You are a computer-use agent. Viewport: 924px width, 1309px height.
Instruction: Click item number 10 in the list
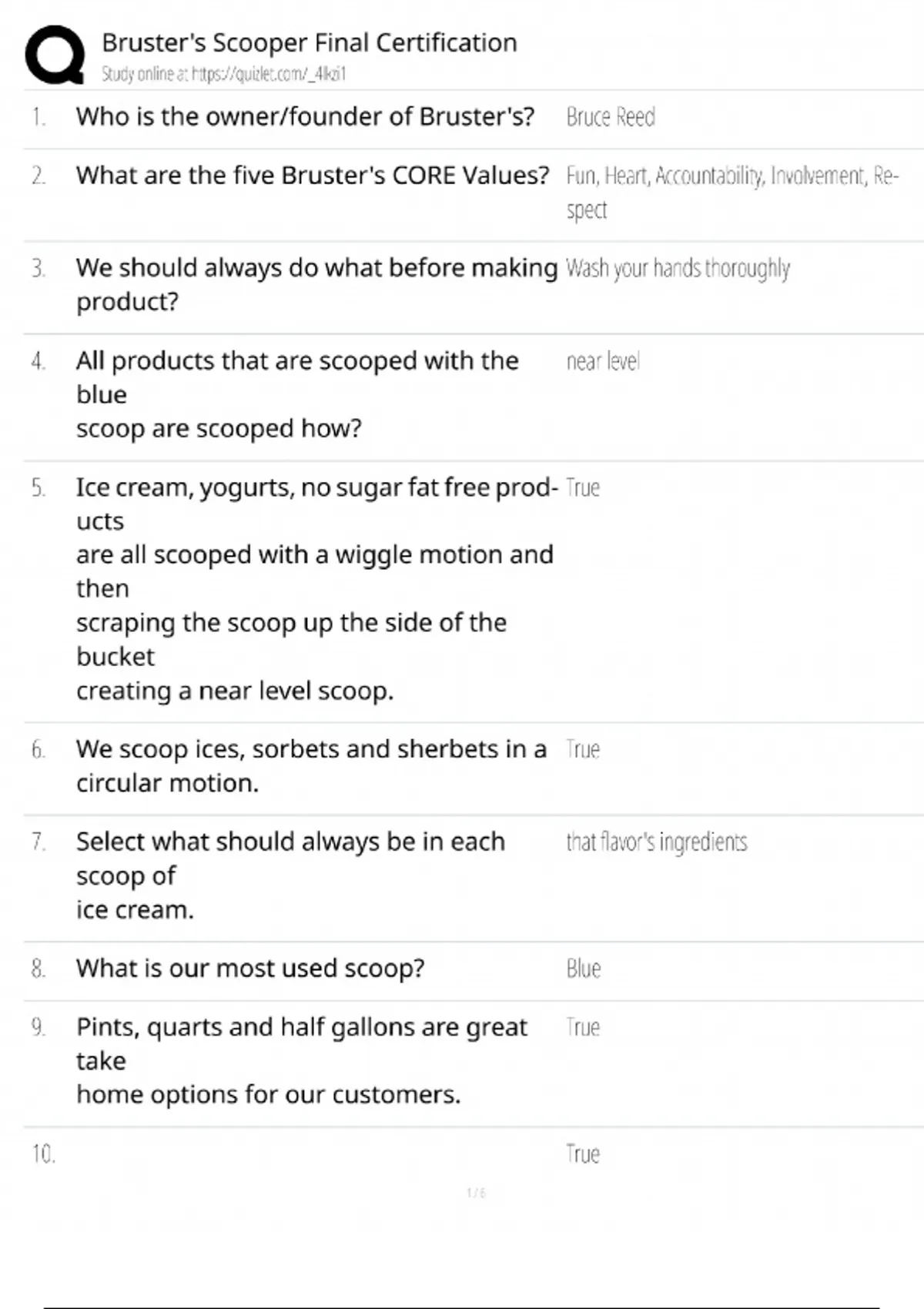tap(43, 1153)
